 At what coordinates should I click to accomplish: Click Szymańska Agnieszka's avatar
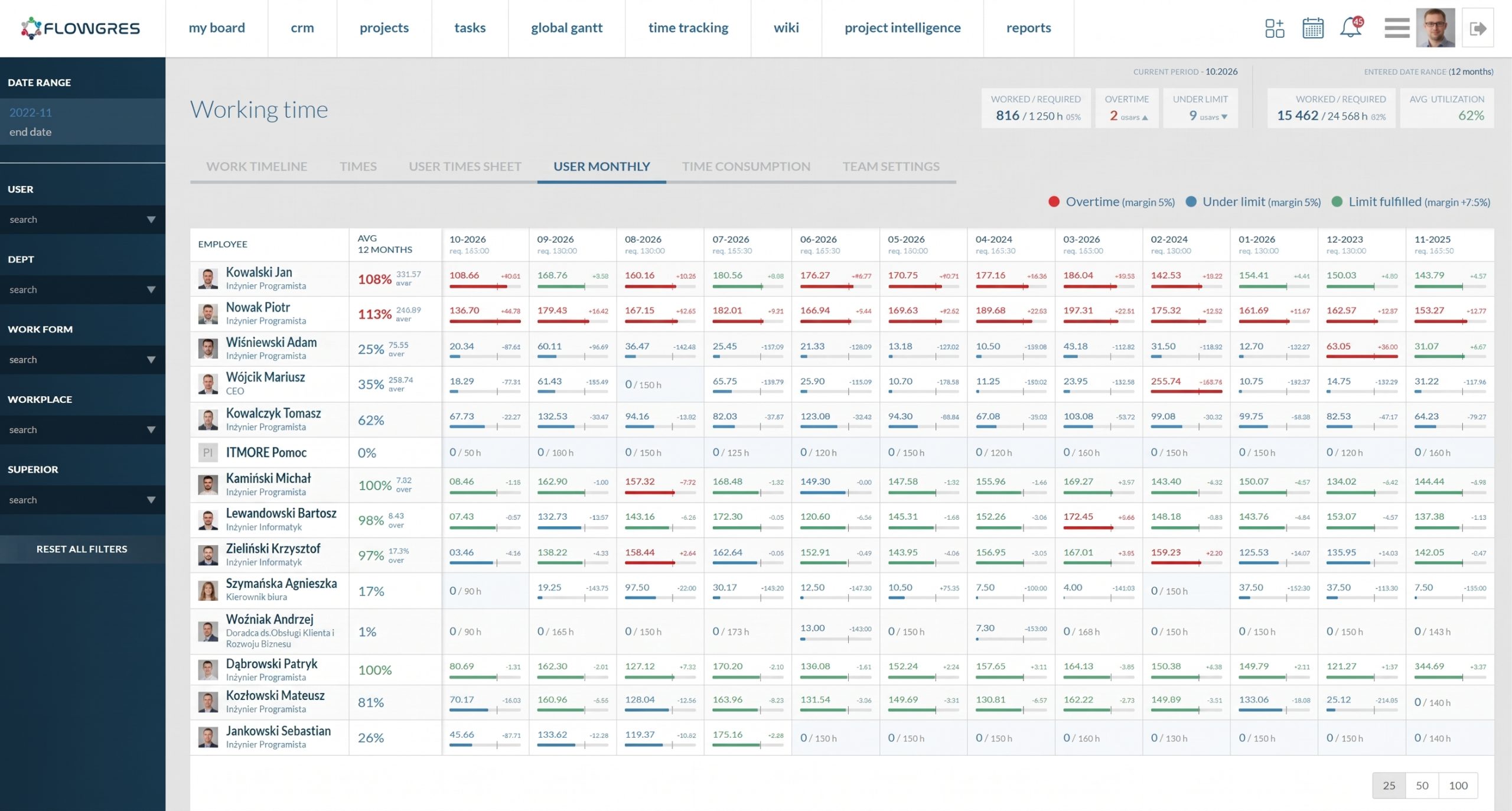click(x=208, y=590)
